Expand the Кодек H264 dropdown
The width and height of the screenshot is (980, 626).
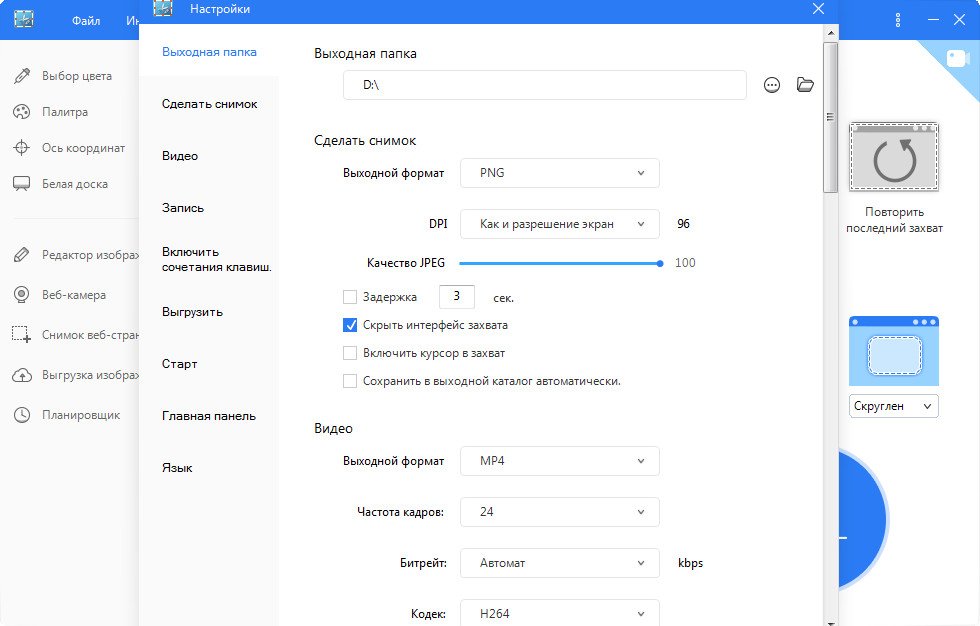tap(559, 613)
